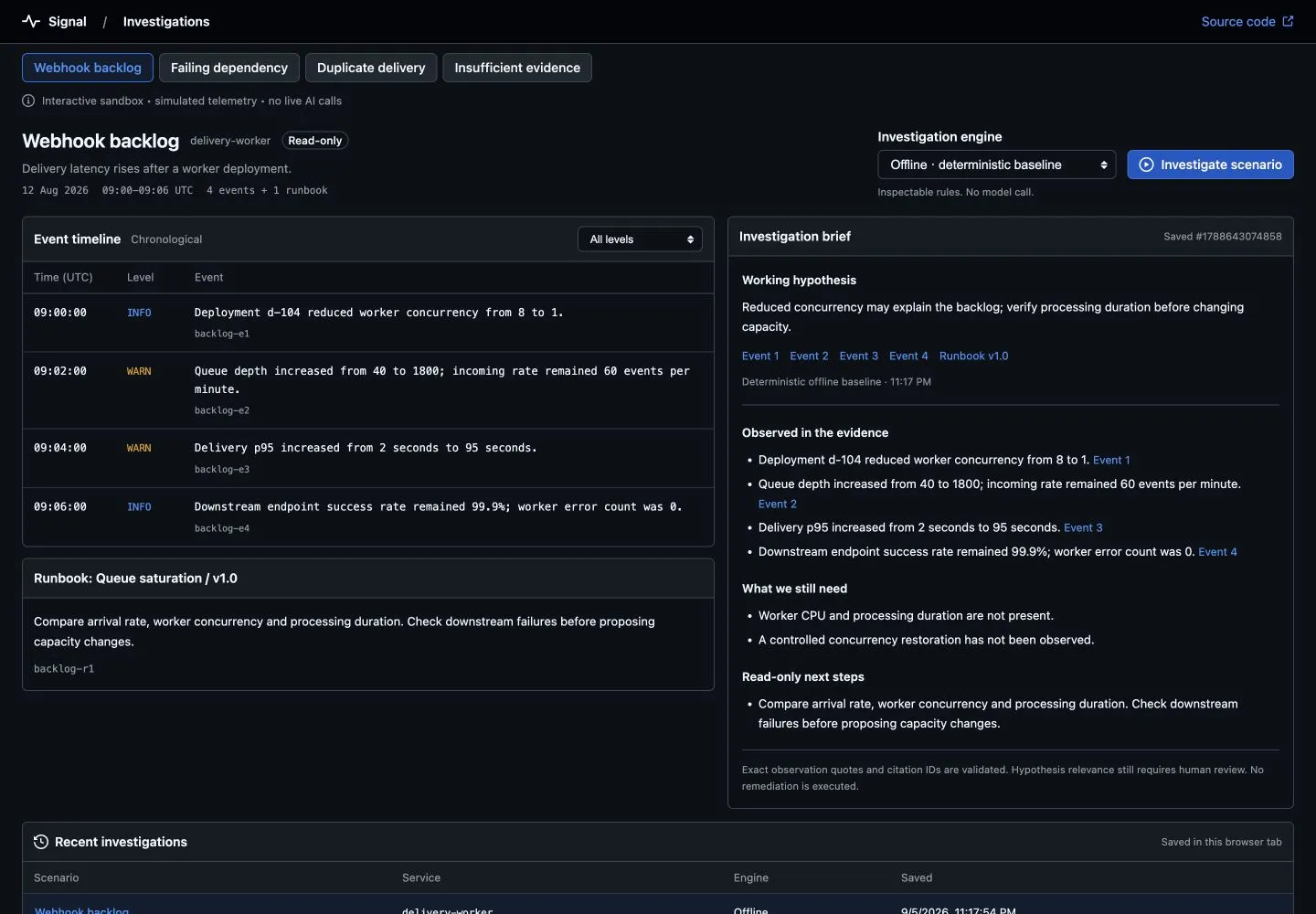1316x914 pixels.
Task: Click Event 2 link below Queue depth observation
Action: (x=778, y=504)
